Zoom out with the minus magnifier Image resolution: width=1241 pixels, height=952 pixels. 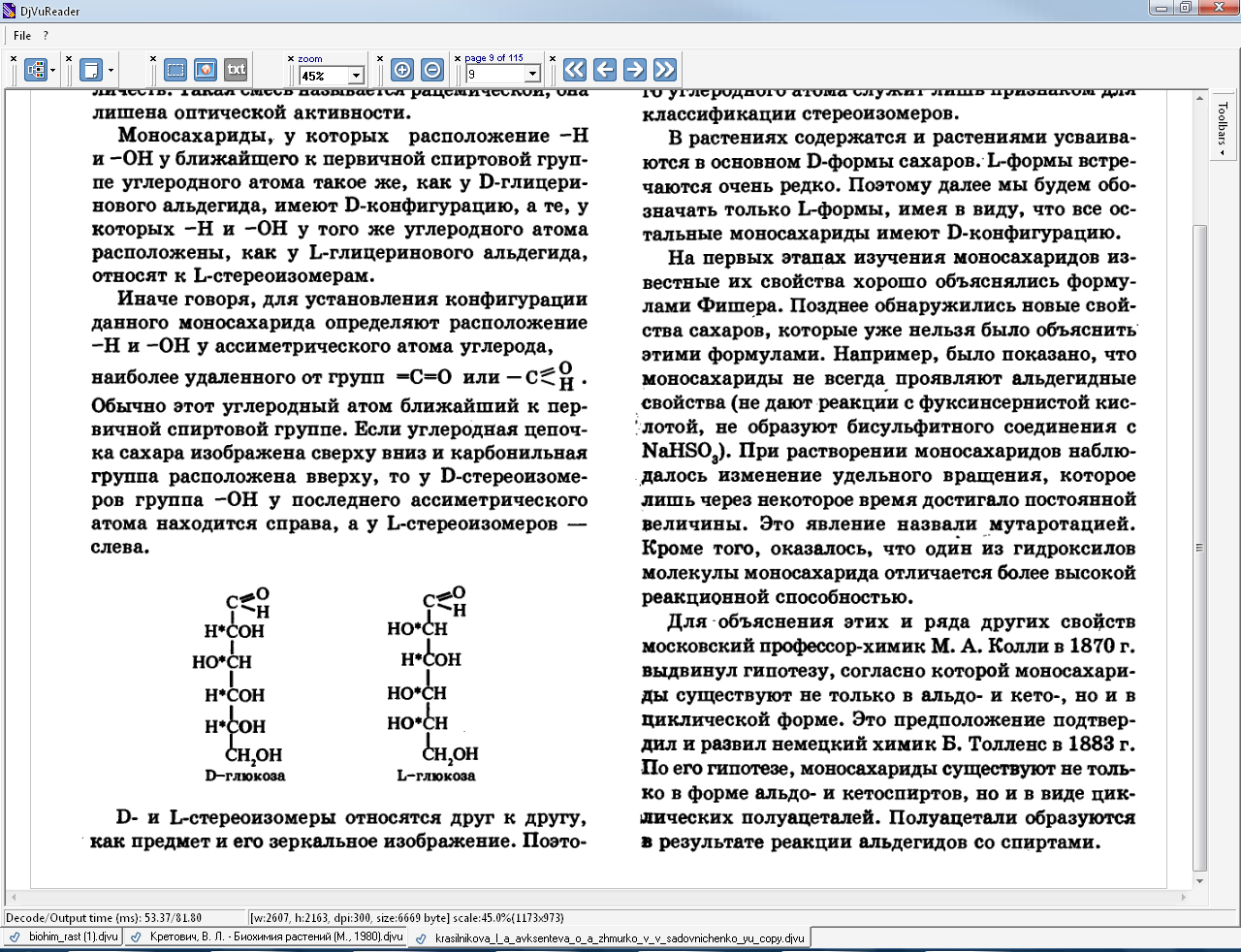[432, 70]
